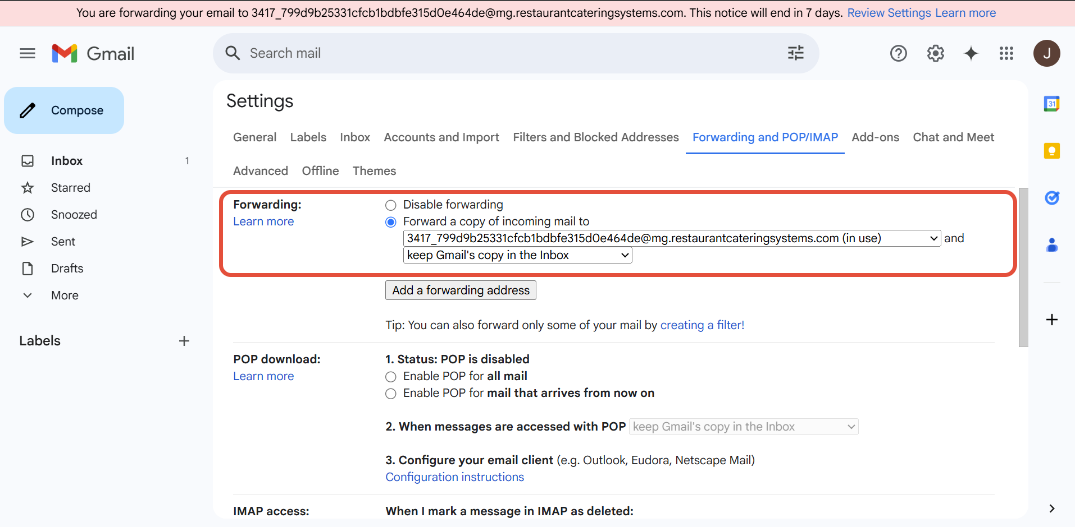Get add-ons plus icon in side panel
This screenshot has height=527, width=1075.
1052,320
